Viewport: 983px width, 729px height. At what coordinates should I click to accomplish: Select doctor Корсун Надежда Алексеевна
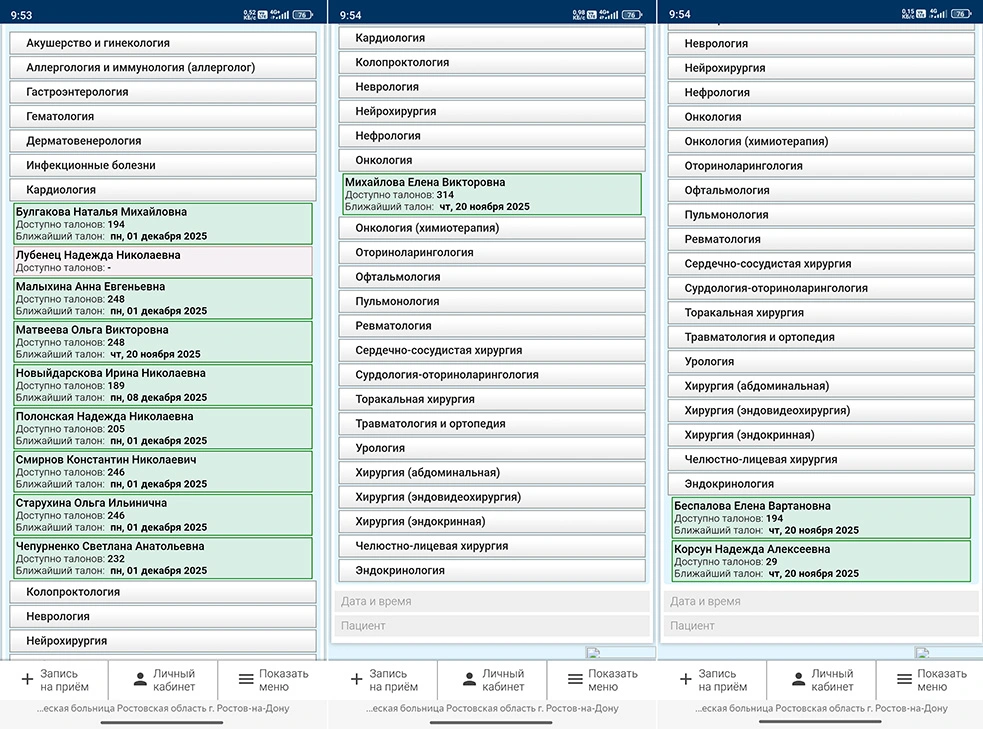point(821,561)
